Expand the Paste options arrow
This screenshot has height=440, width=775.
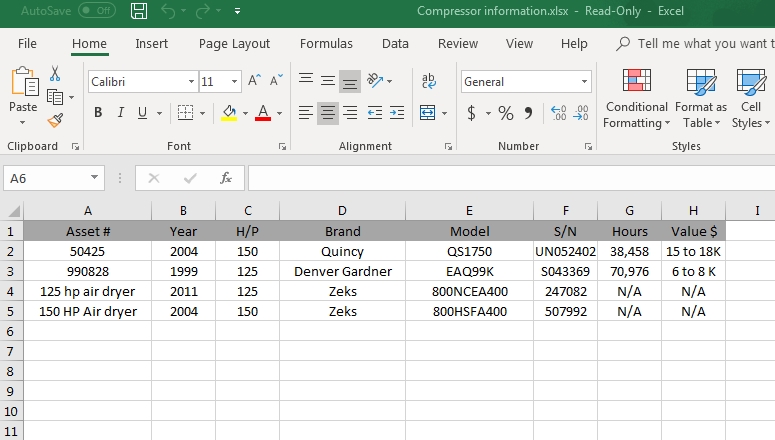(23, 122)
